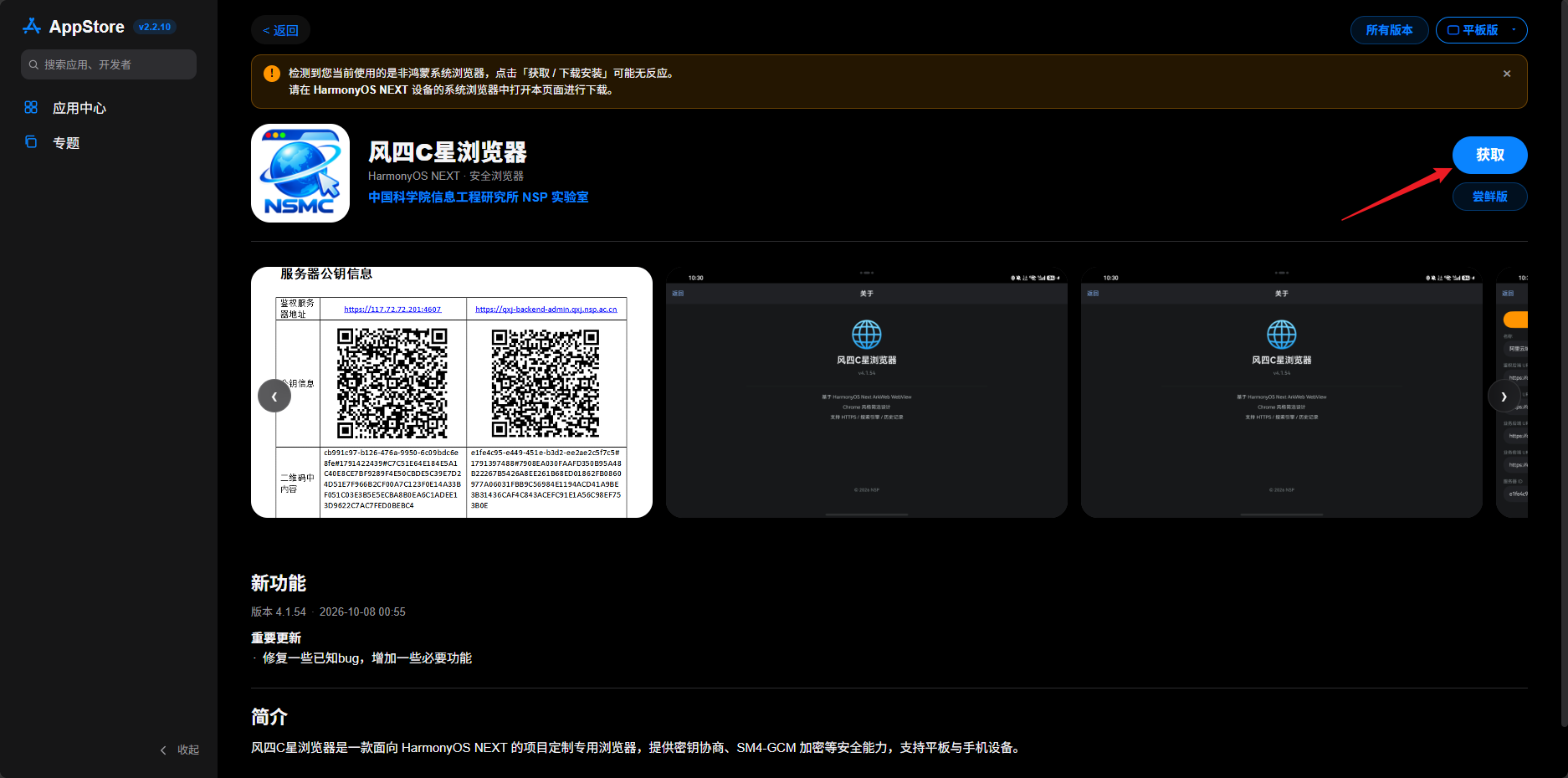Click the release date 2026-10-08 00:55
Image resolution: width=1568 pixels, height=778 pixels.
click(362, 612)
